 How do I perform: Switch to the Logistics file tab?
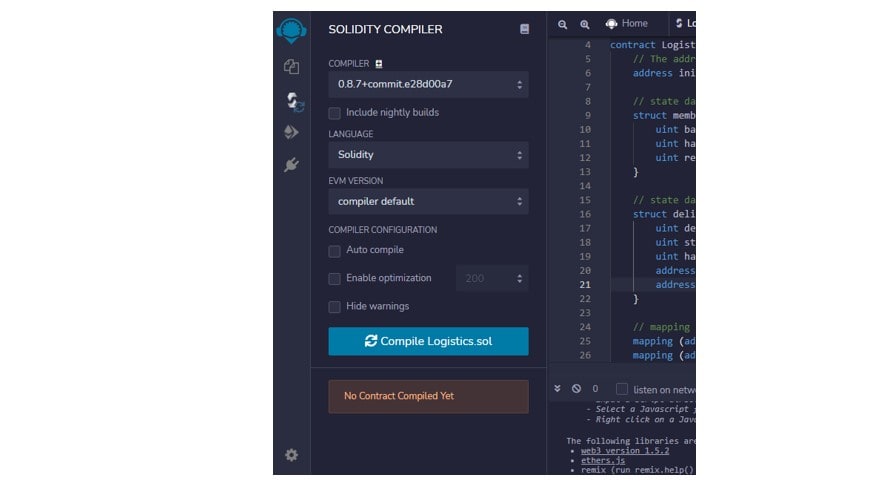click(685, 24)
